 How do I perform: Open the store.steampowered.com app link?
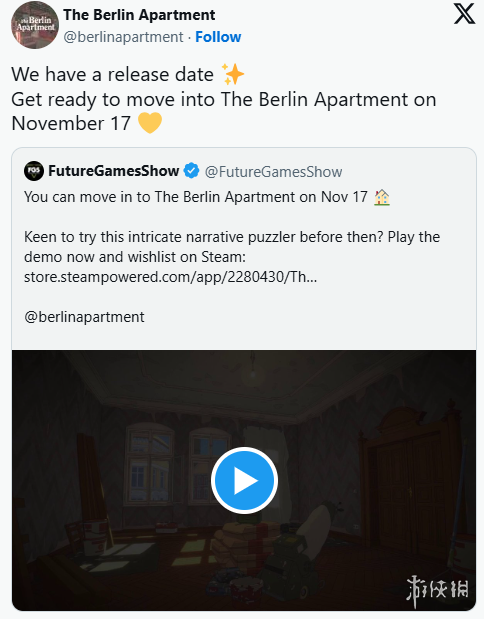pos(170,277)
